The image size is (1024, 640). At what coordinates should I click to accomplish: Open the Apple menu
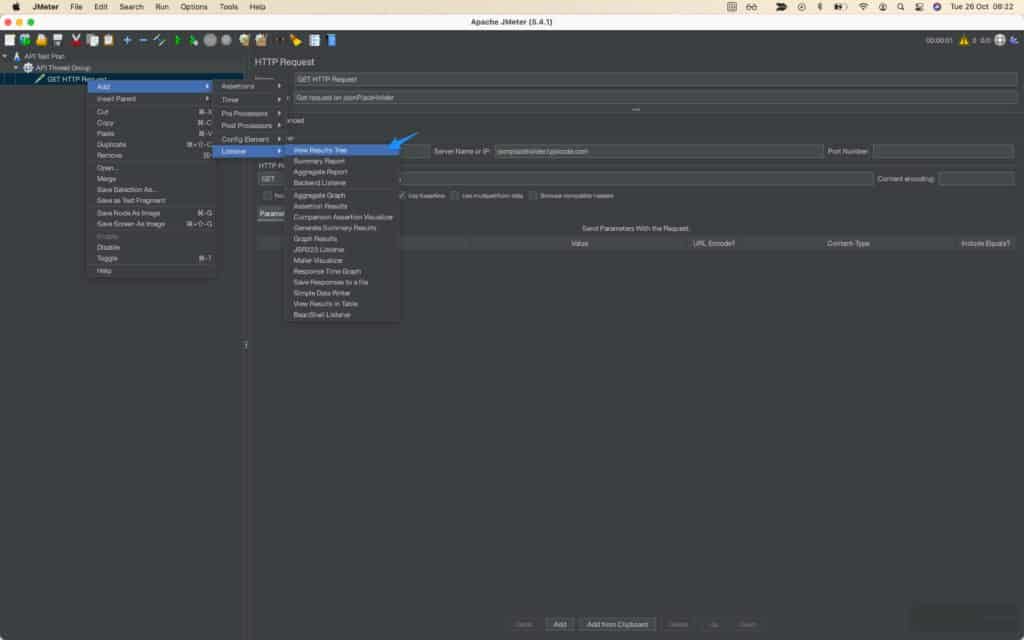(16, 7)
